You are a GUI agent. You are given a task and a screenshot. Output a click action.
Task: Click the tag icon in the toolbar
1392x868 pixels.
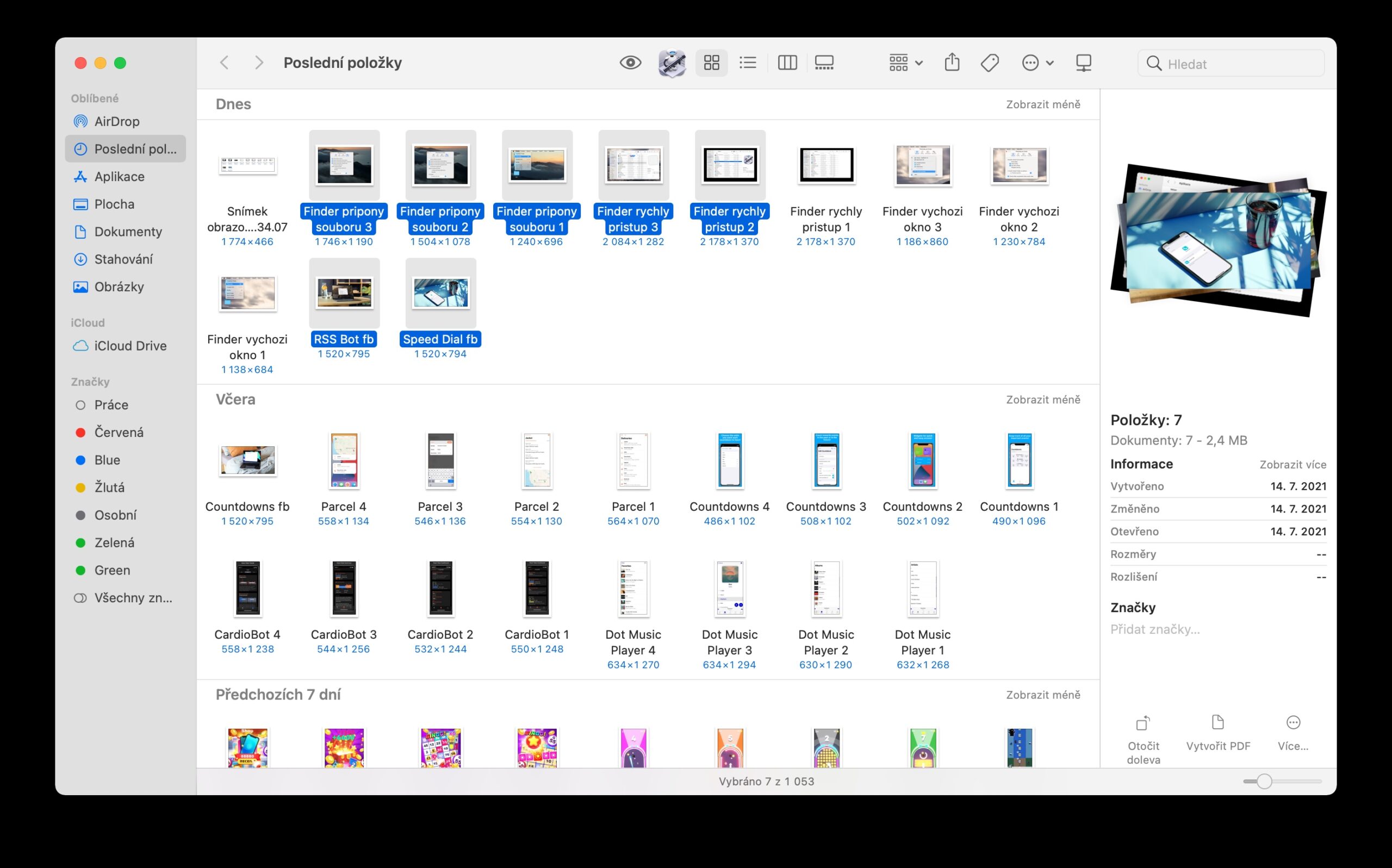pos(990,63)
